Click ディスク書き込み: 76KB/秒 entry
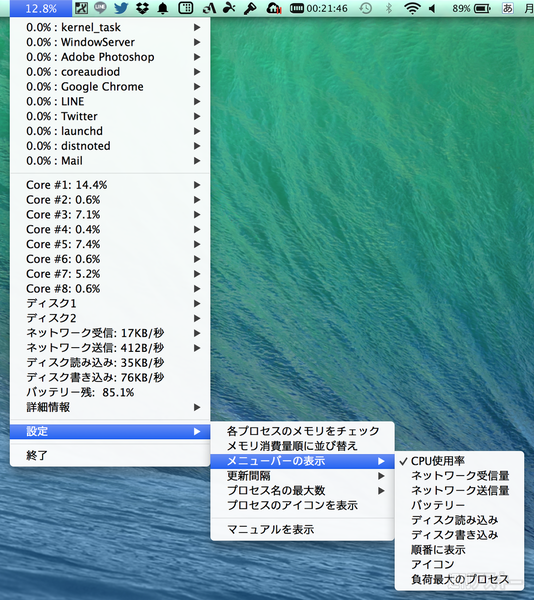Viewport: 534px width, 600px height. [110, 378]
